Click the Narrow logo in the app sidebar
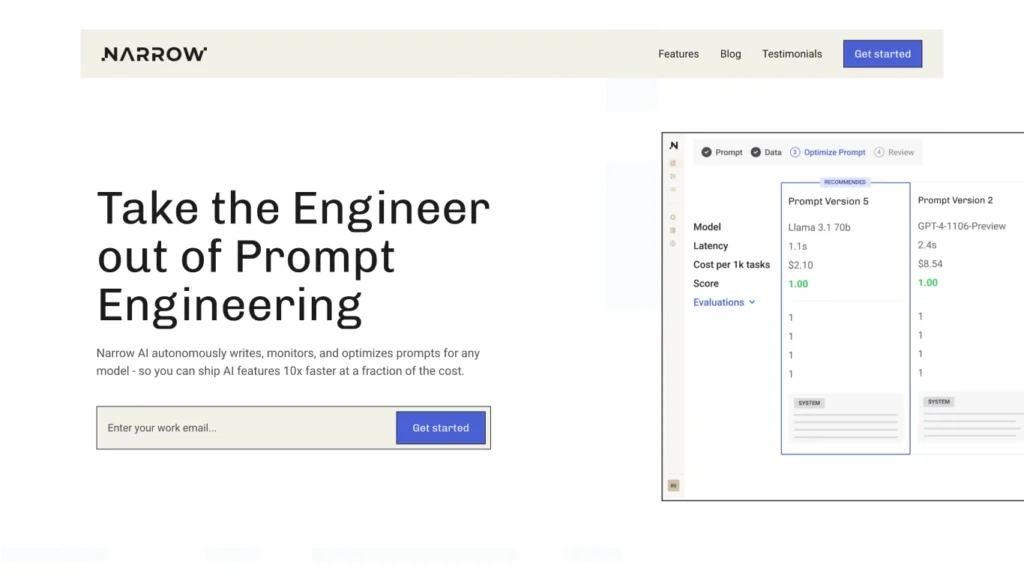 [x=673, y=145]
